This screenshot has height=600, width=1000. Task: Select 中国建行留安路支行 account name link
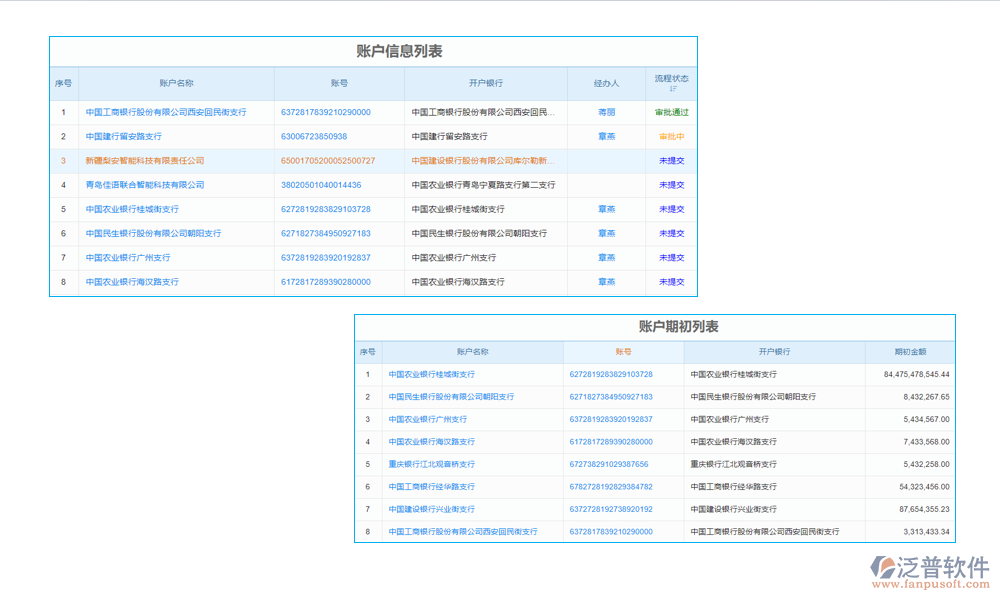coord(128,137)
